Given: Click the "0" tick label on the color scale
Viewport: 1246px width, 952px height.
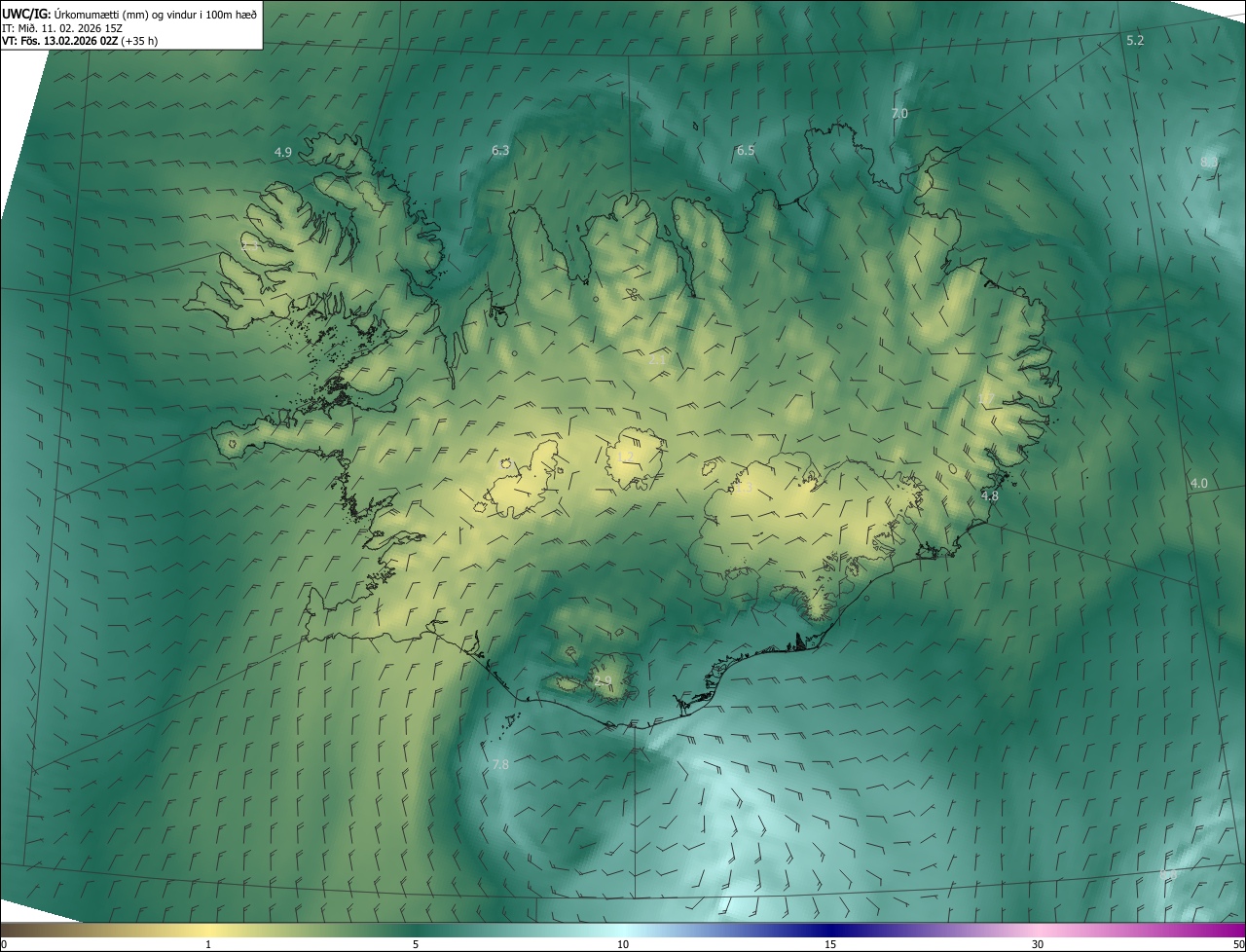Looking at the screenshot, I should (4, 945).
